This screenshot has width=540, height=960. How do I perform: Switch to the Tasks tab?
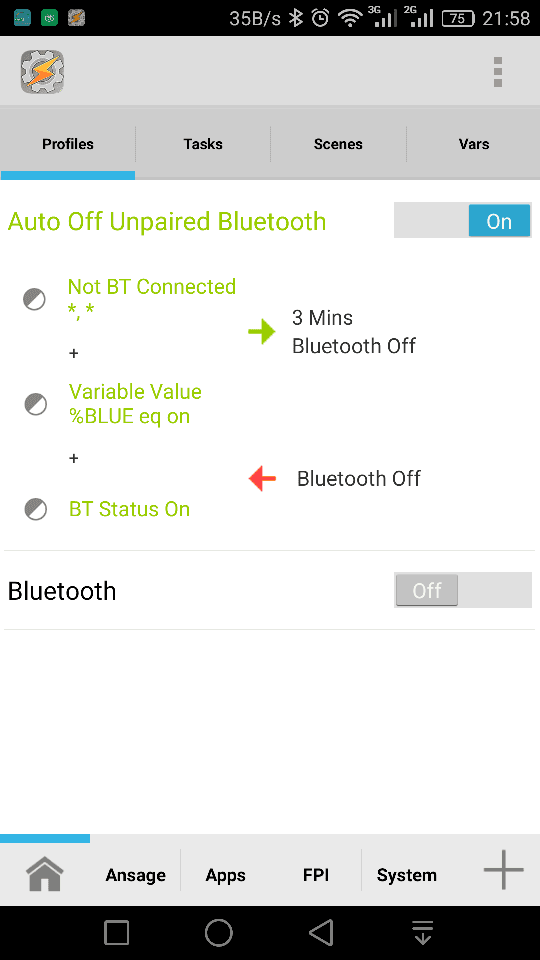click(203, 144)
